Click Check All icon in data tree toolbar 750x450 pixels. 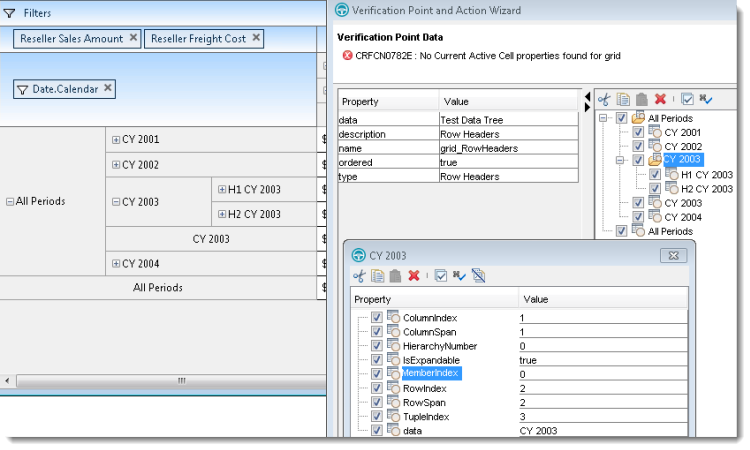[687, 98]
